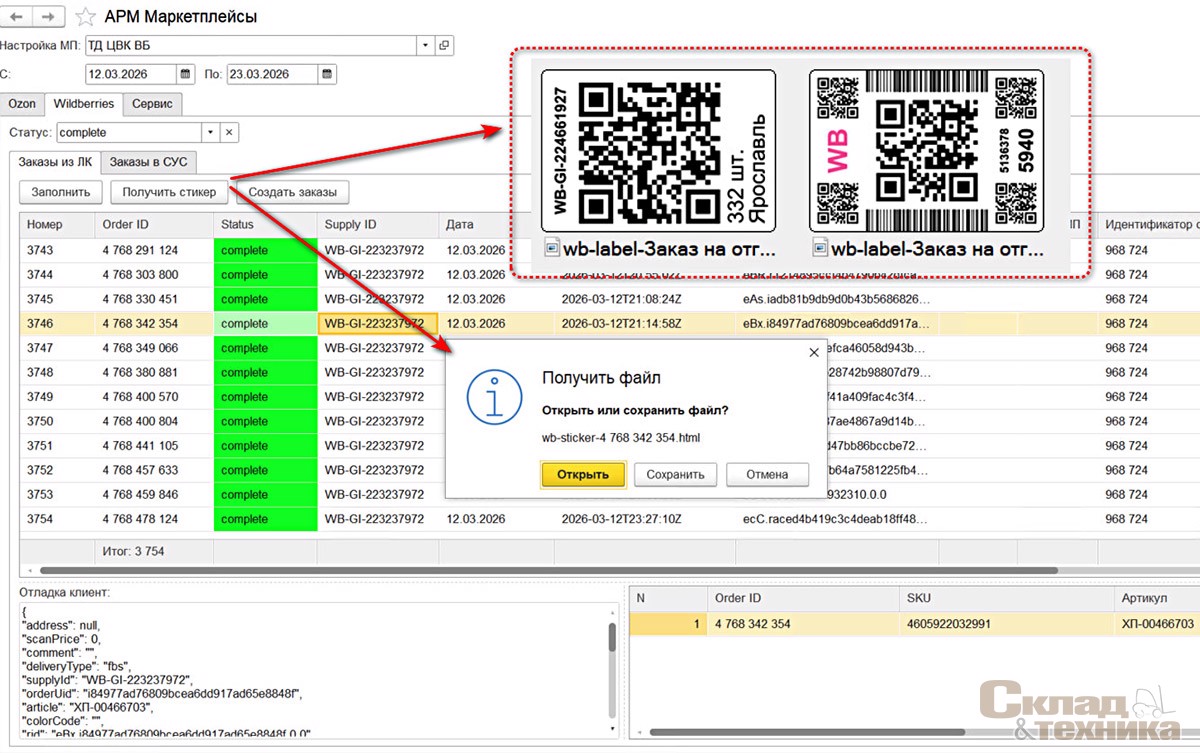Expand the Настройка МП dropdown
Screen dimensions: 1200x753
point(425,45)
